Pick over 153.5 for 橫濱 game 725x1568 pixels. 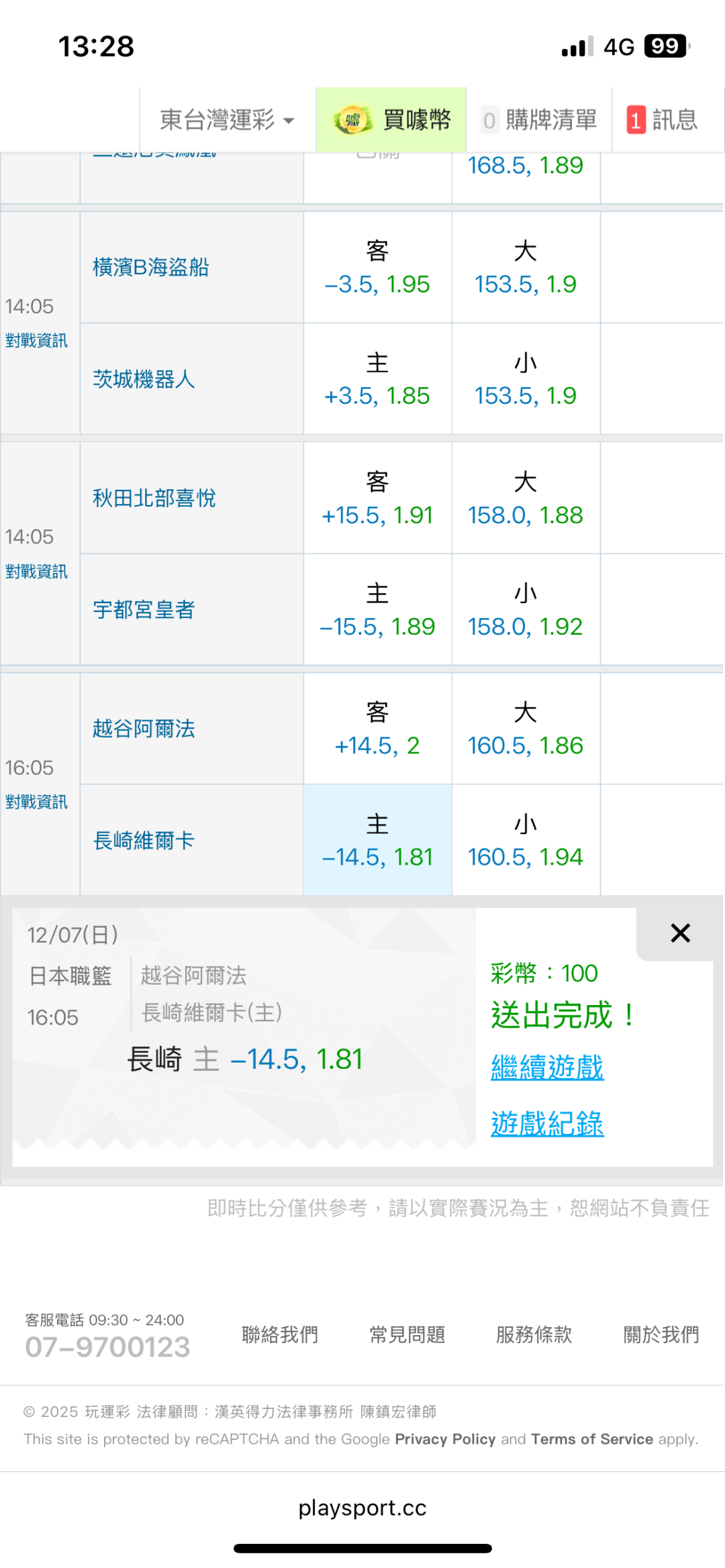[x=526, y=268]
